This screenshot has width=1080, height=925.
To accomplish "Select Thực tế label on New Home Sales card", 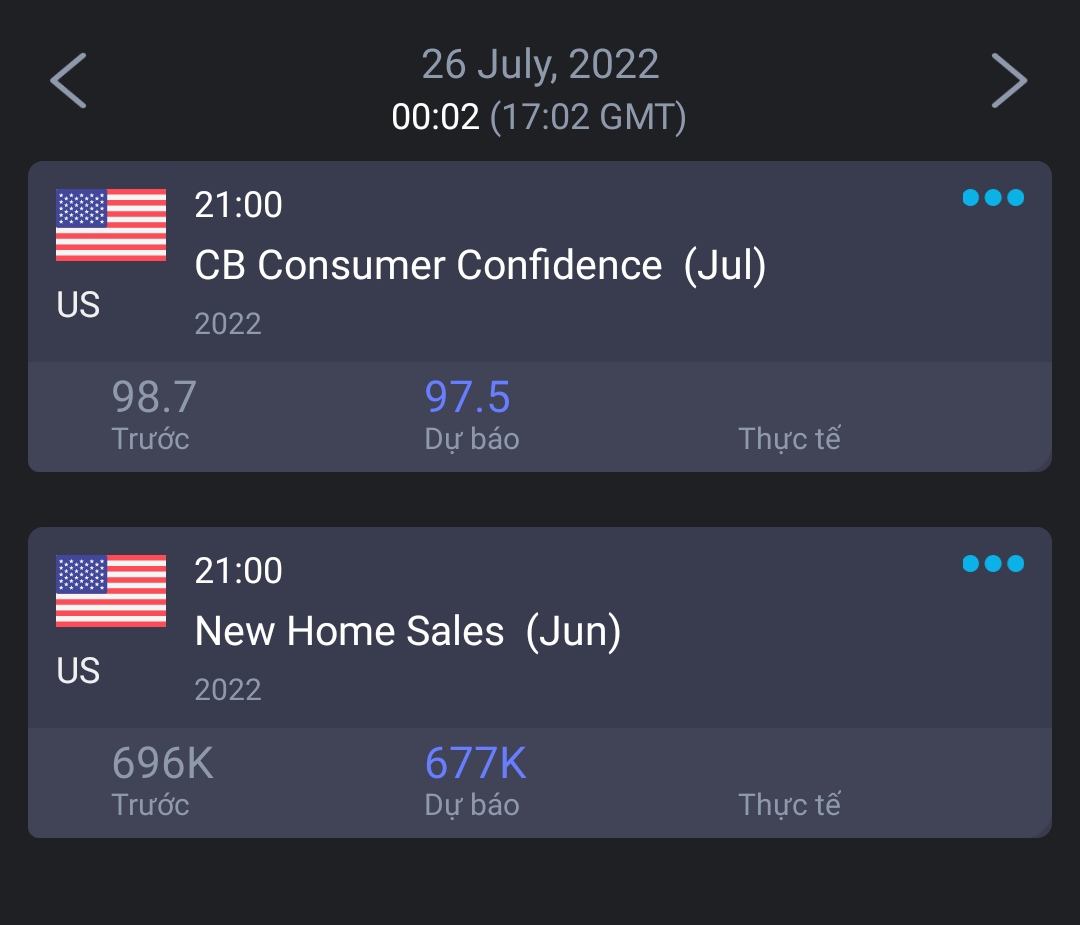I will click(790, 804).
